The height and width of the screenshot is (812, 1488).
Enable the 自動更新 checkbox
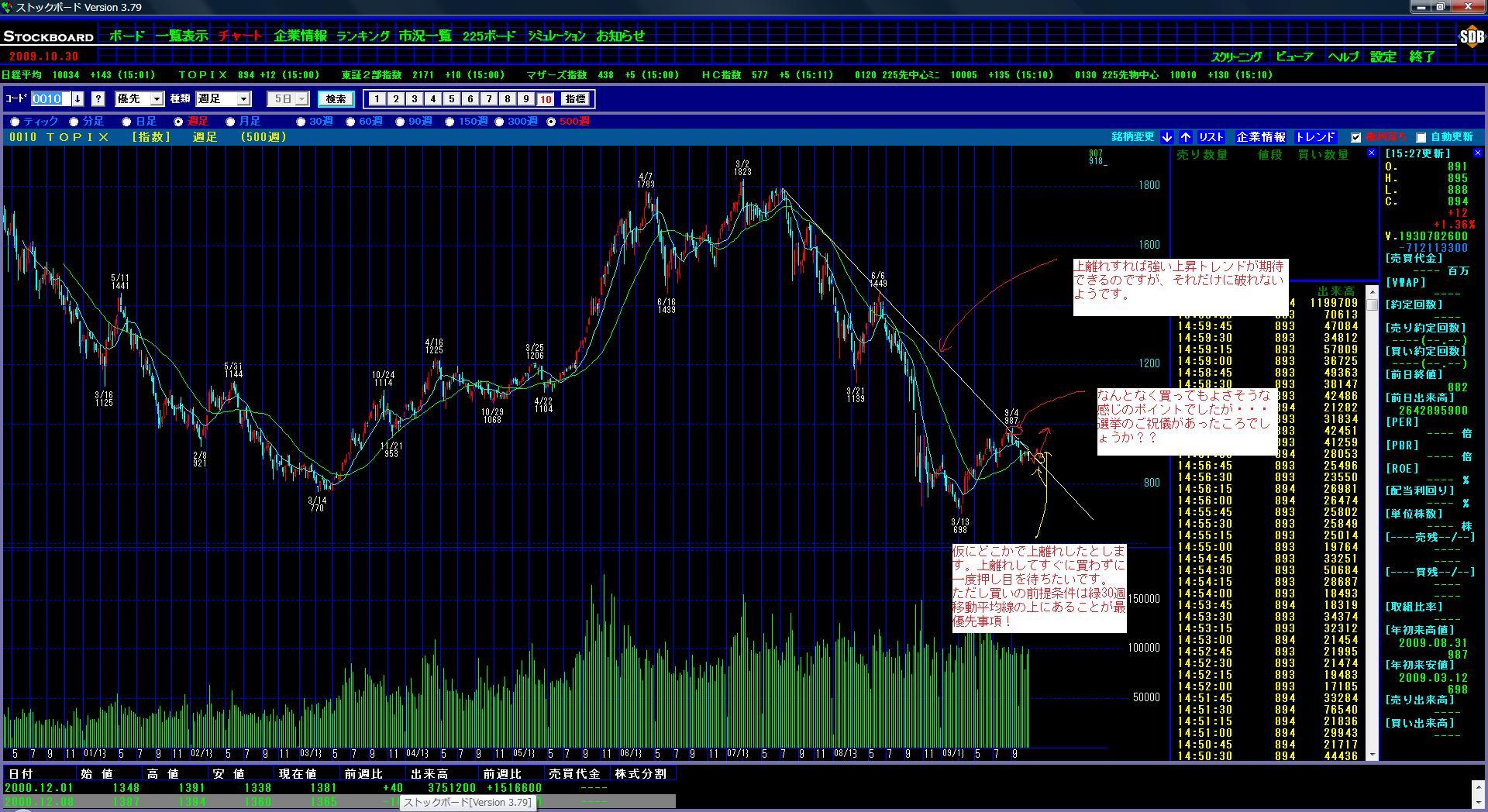(x=1421, y=138)
